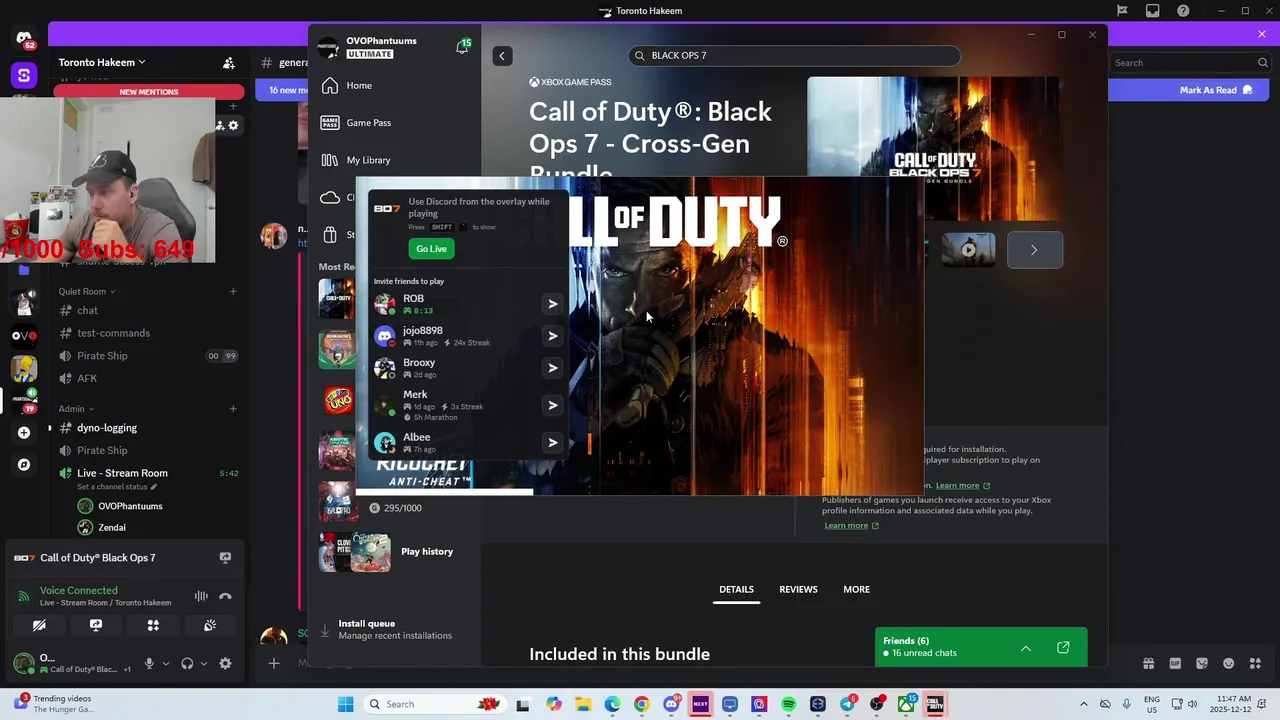
Task: Click Mark As Read in Discord
Action: click(1215, 90)
